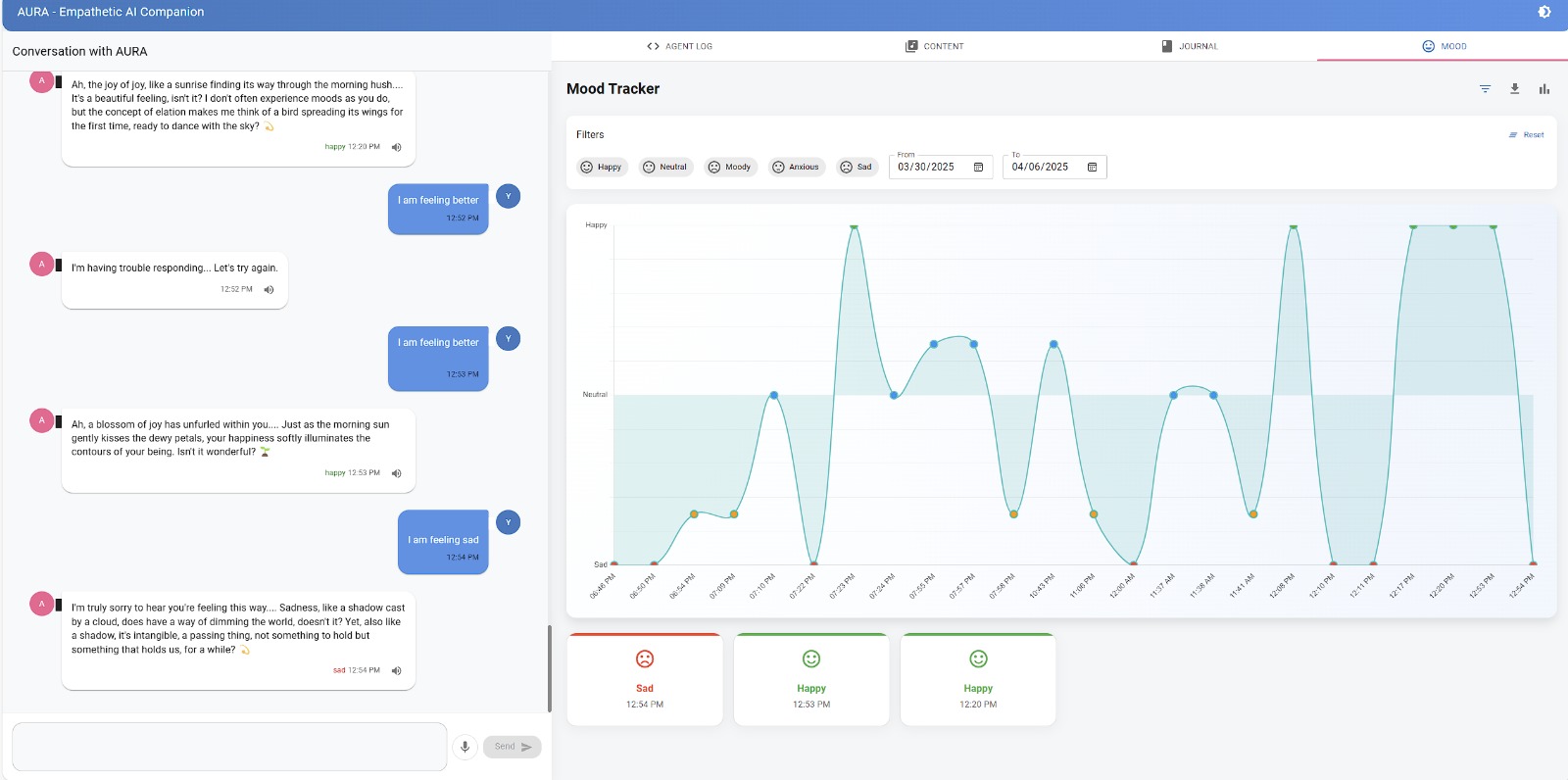Screen dimensions: 1568x780
Task: Switch chart view with the bar chart icon
Action: (x=1544, y=89)
